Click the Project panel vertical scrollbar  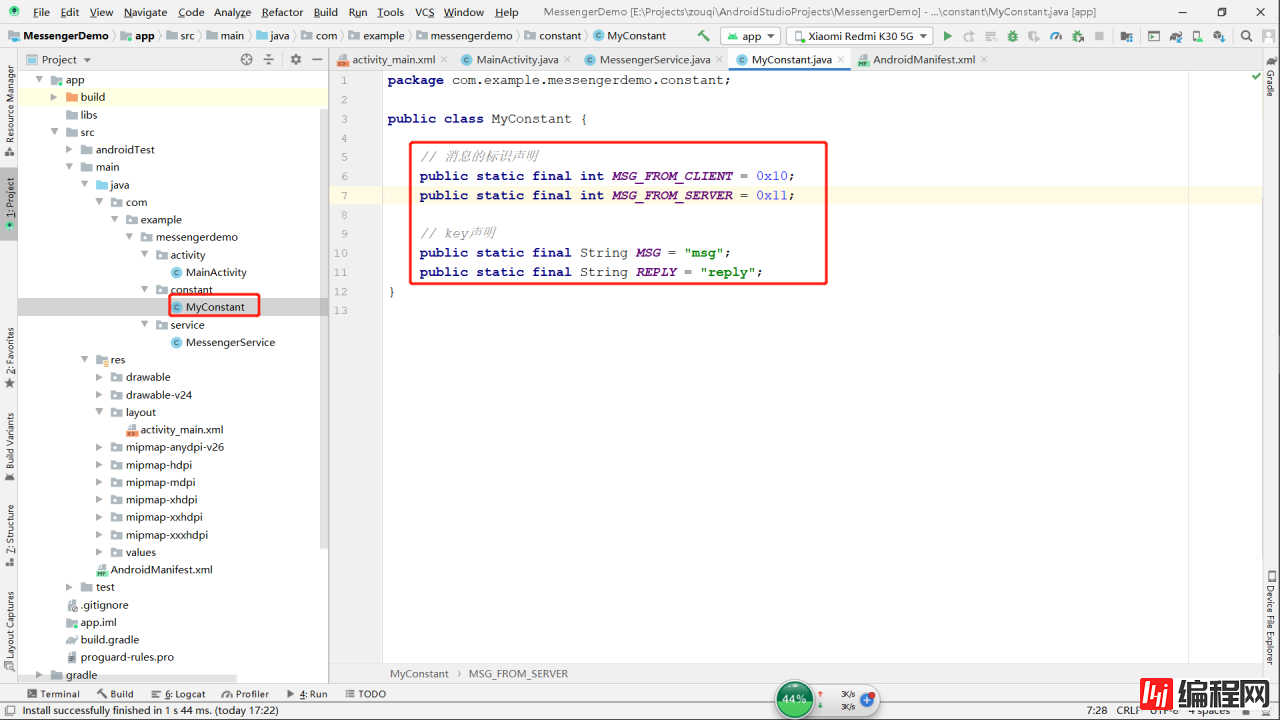click(x=324, y=330)
